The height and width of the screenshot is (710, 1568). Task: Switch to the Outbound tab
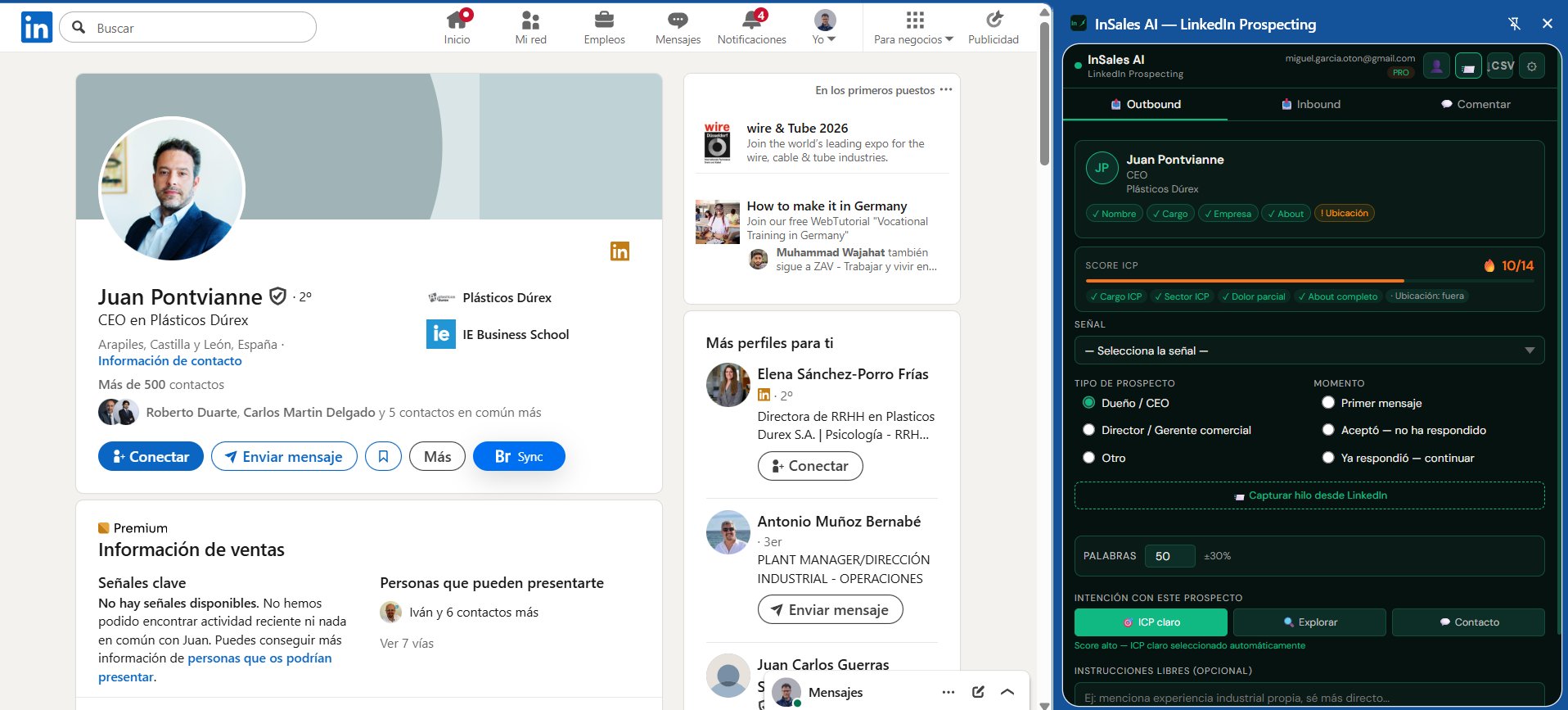(1145, 104)
